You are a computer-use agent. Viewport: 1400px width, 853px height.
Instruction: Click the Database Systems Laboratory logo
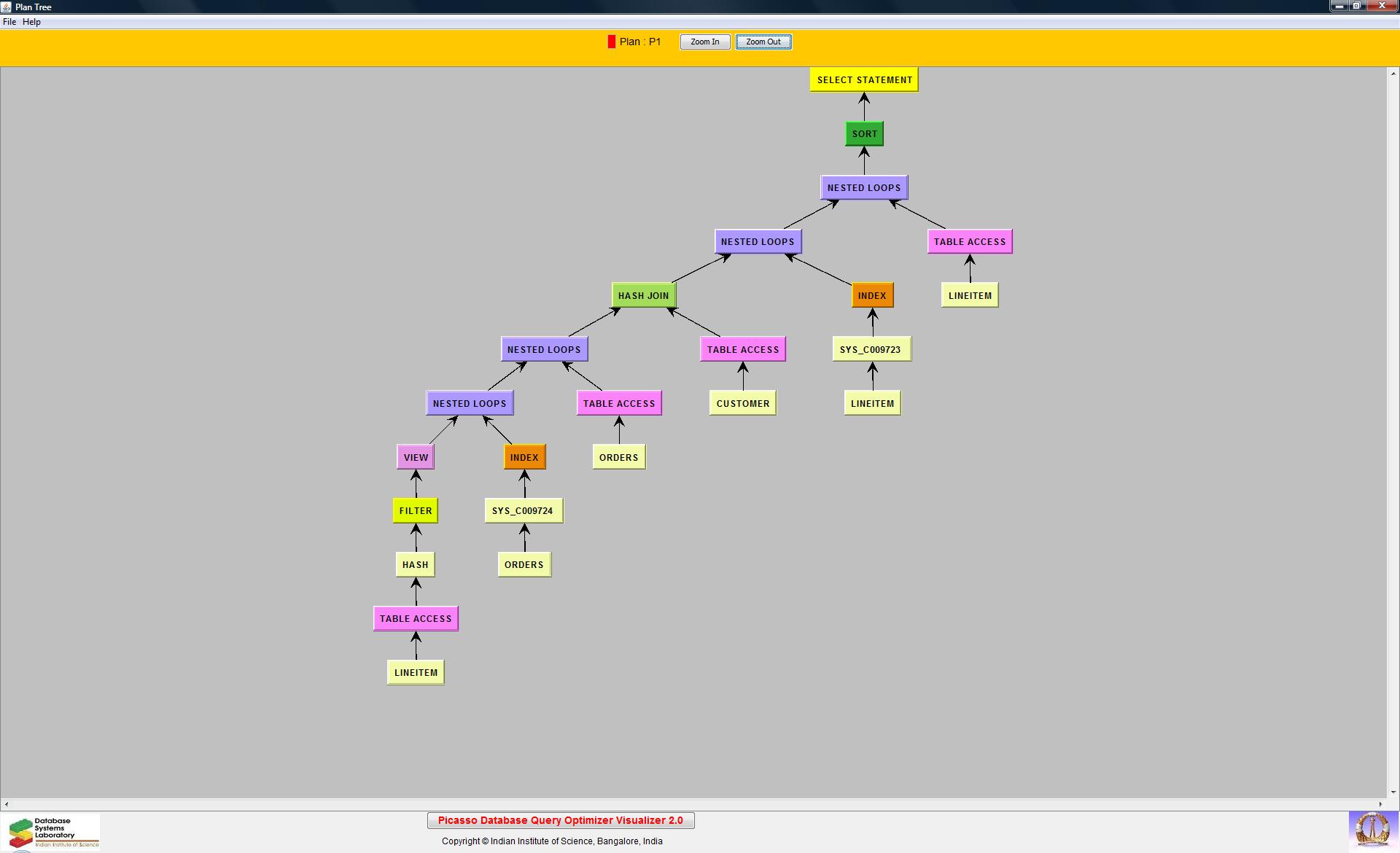(x=51, y=832)
